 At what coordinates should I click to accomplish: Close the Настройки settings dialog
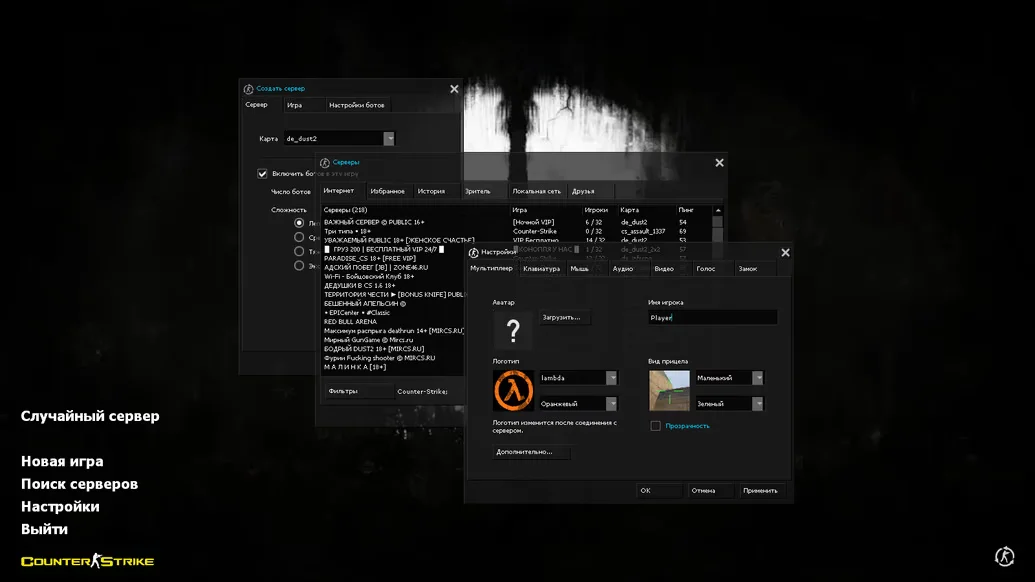(785, 253)
